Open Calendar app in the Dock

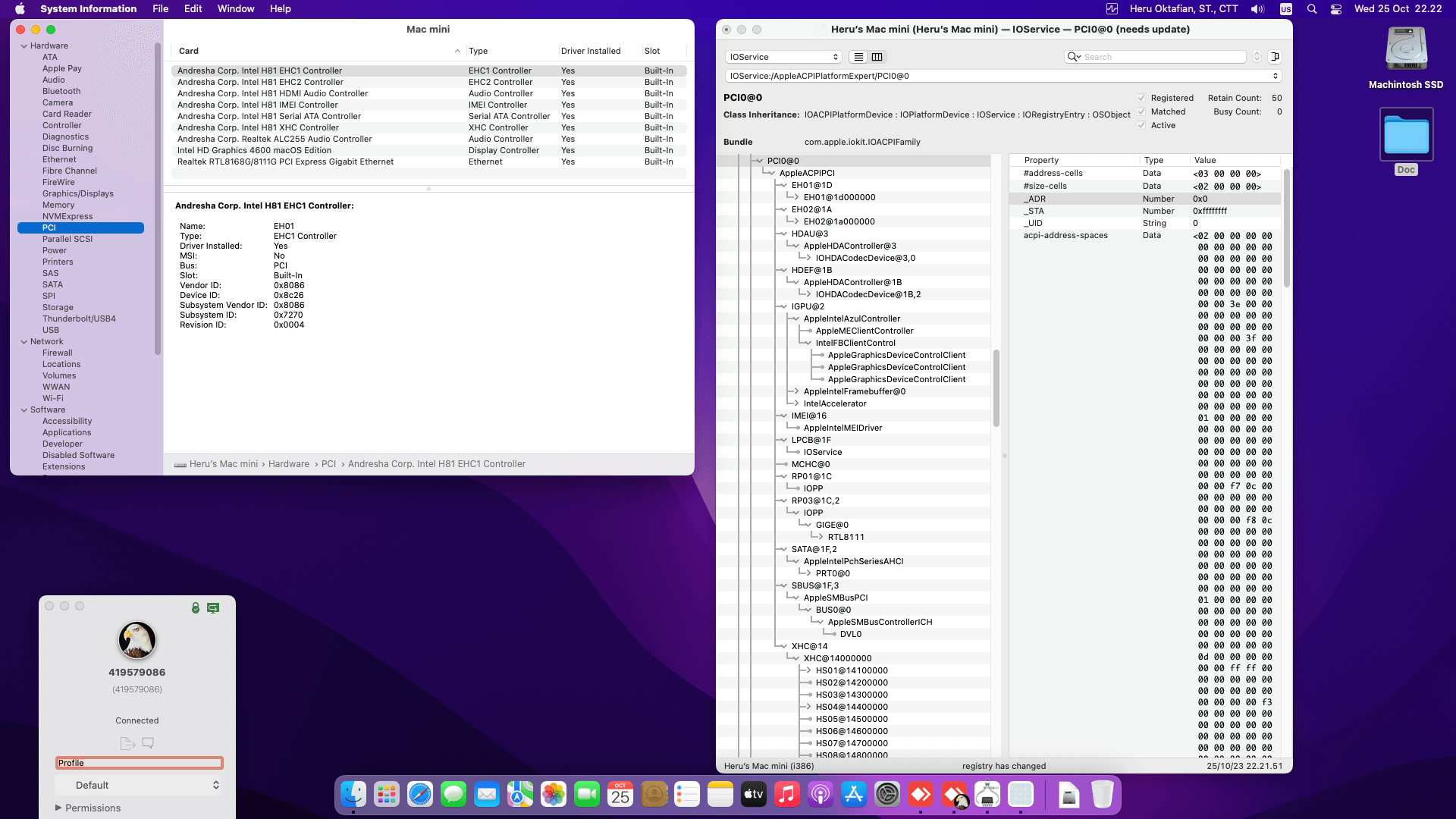pos(620,794)
